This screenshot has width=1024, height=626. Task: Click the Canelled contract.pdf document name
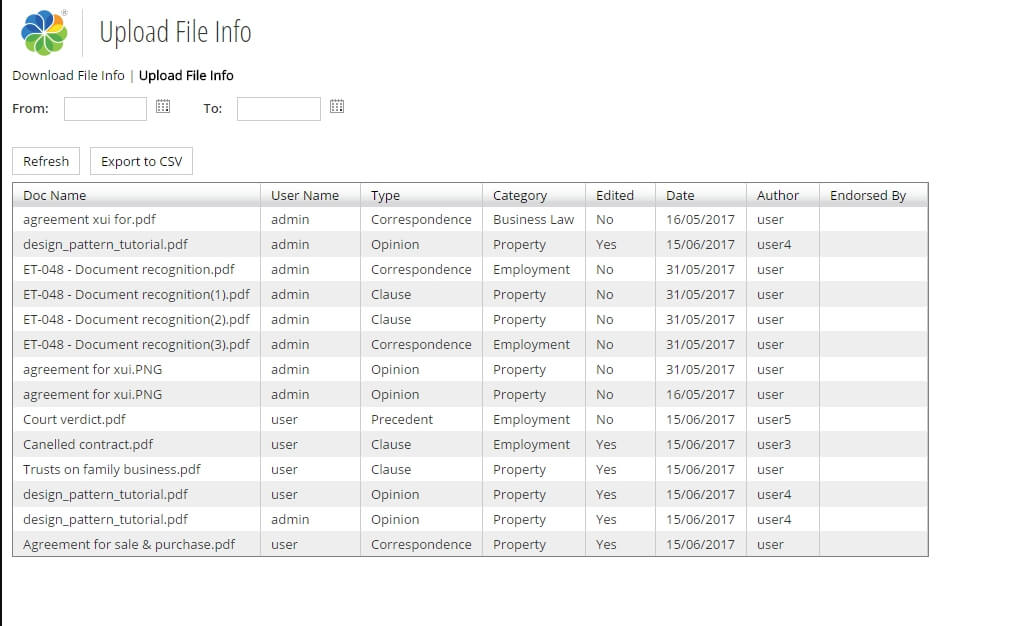coord(88,445)
